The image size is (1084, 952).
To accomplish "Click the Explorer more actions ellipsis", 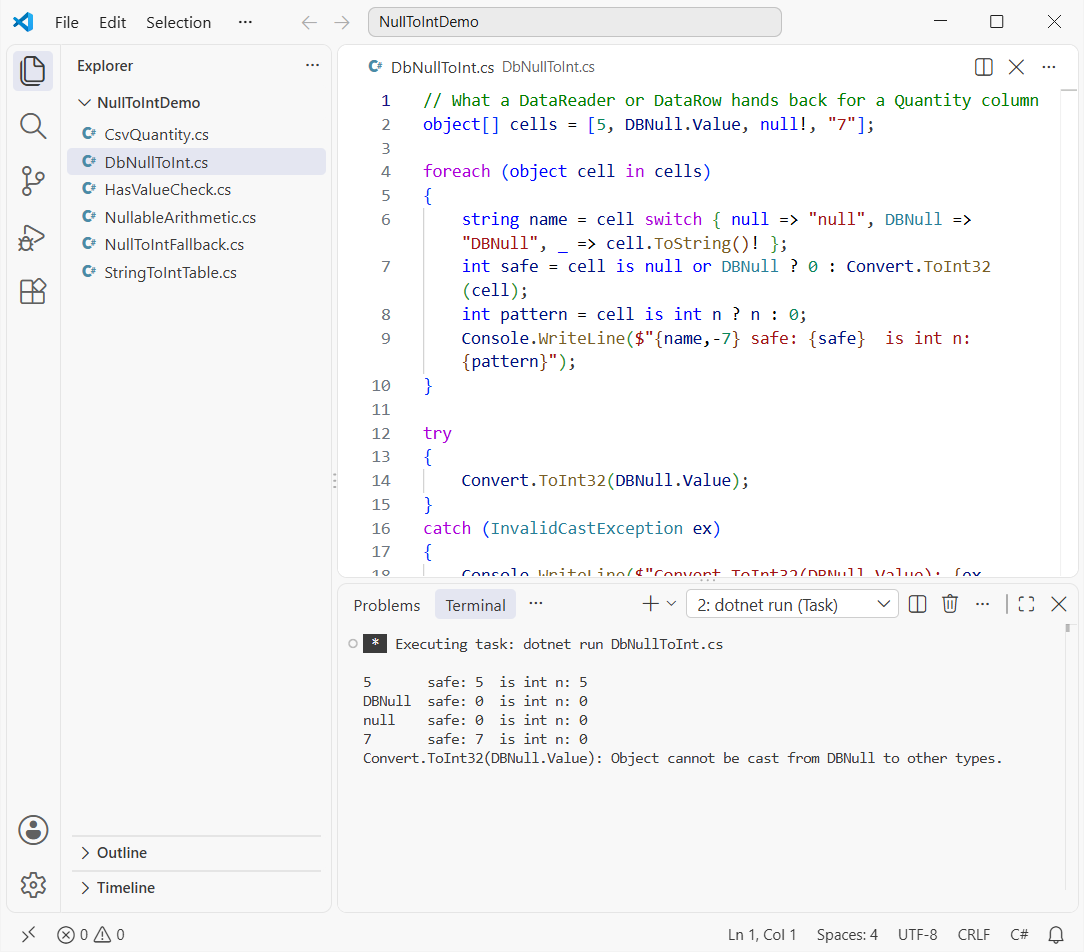I will 312,65.
